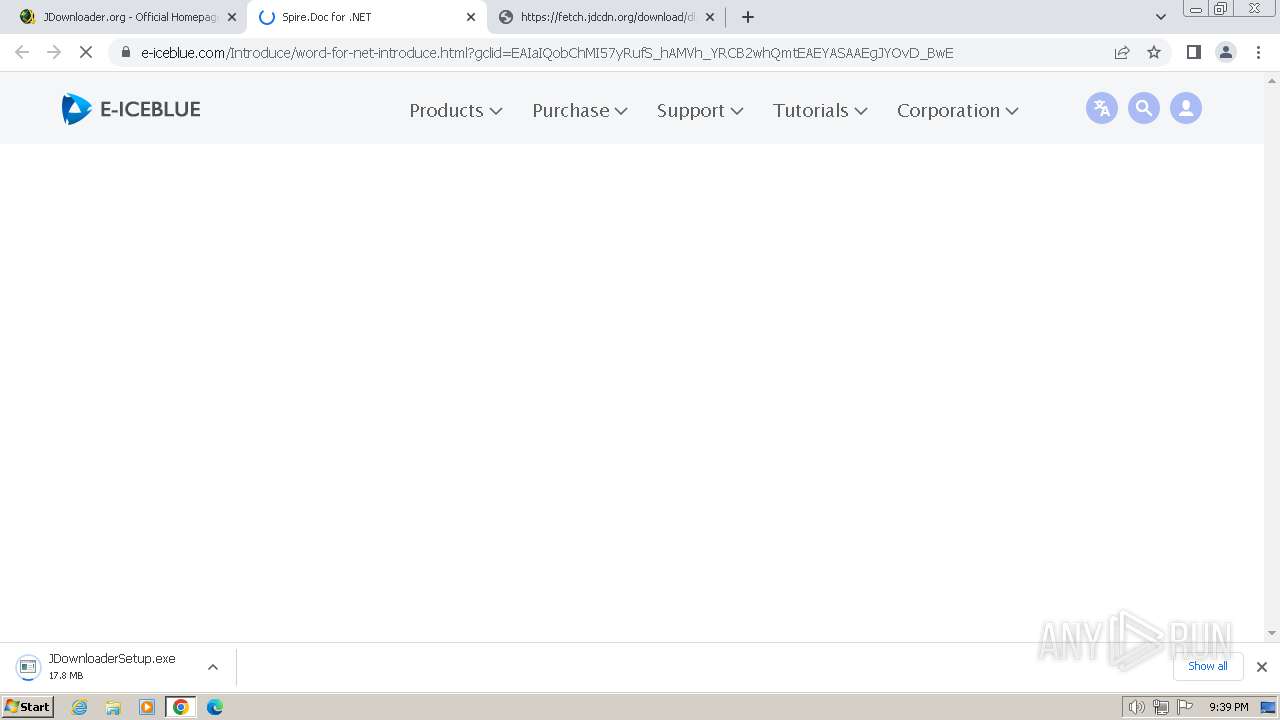
Task: Share this page from the address bar
Action: (x=1122, y=52)
